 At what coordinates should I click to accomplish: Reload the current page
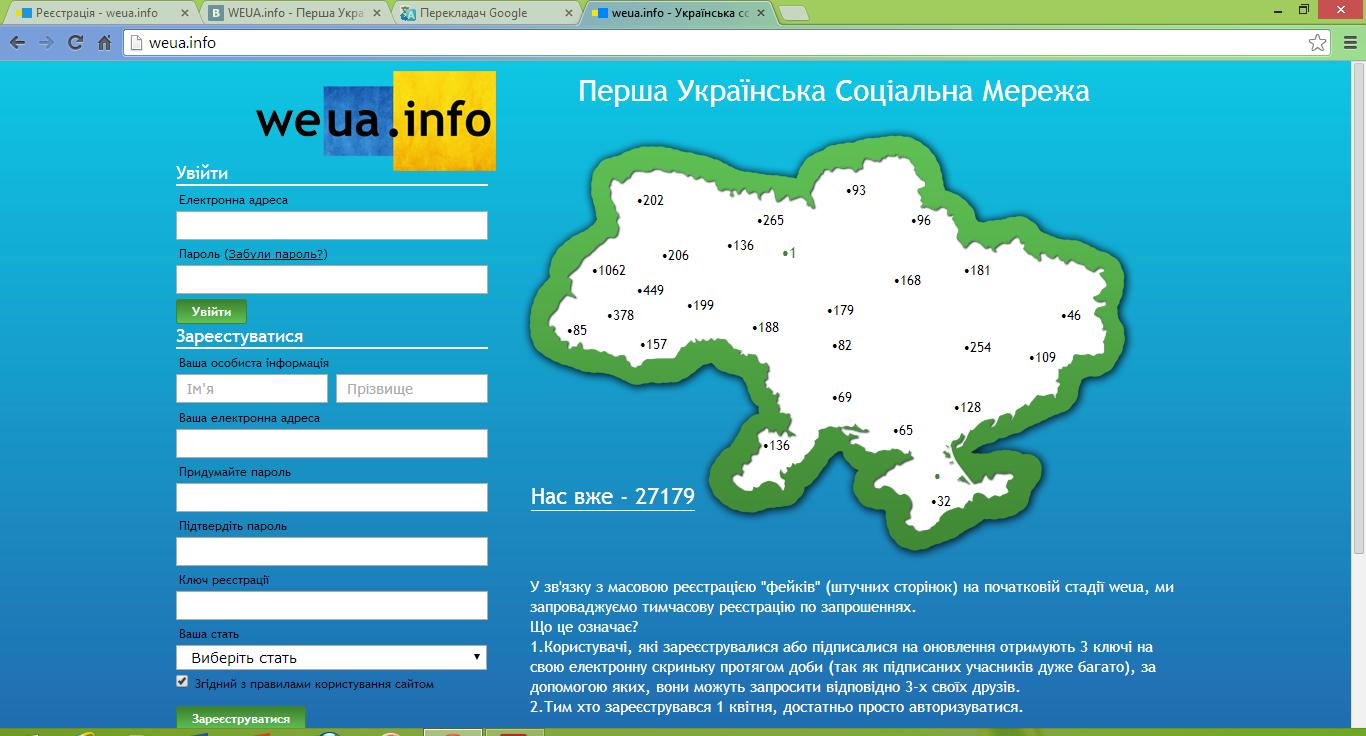click(75, 43)
